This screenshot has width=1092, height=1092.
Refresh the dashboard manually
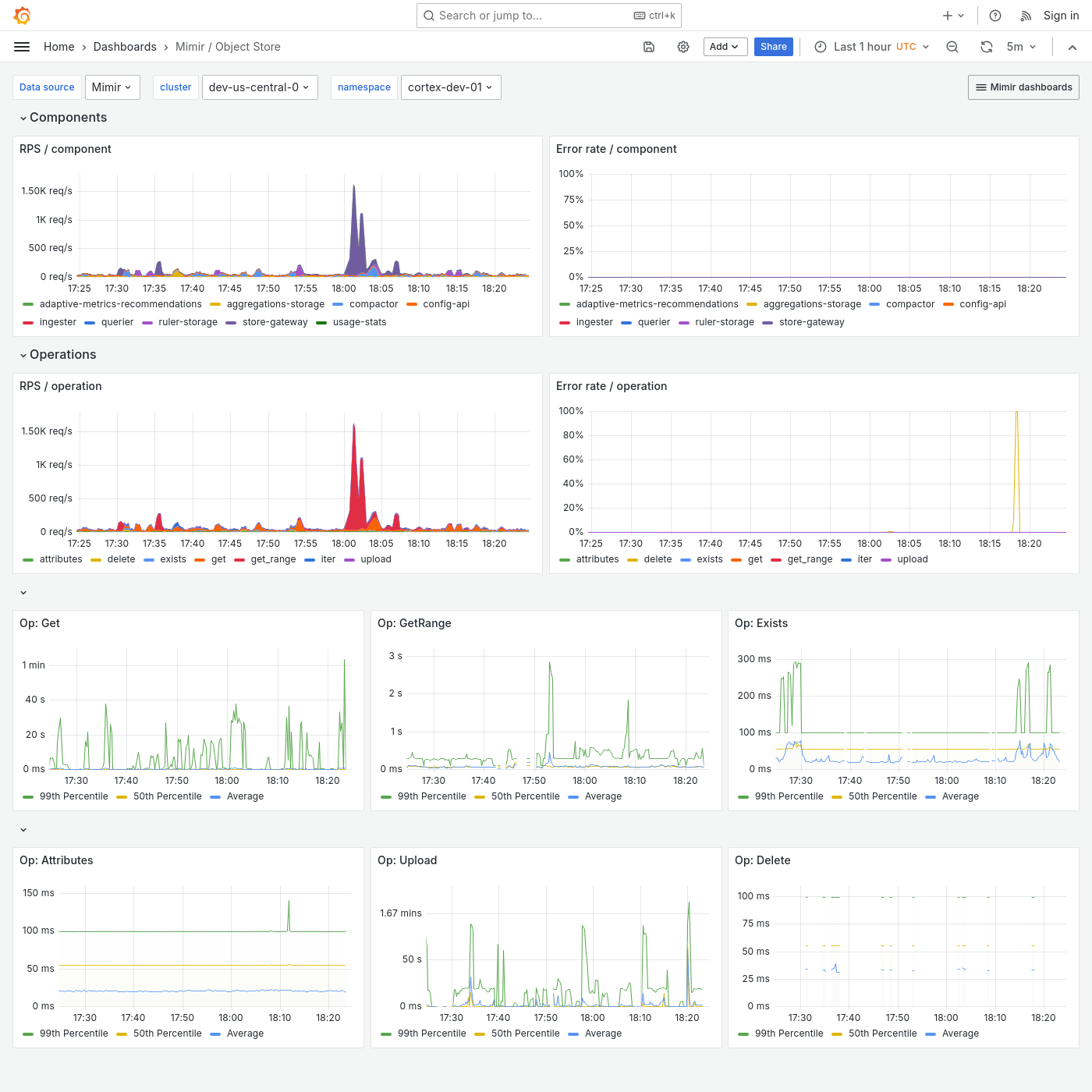(986, 47)
